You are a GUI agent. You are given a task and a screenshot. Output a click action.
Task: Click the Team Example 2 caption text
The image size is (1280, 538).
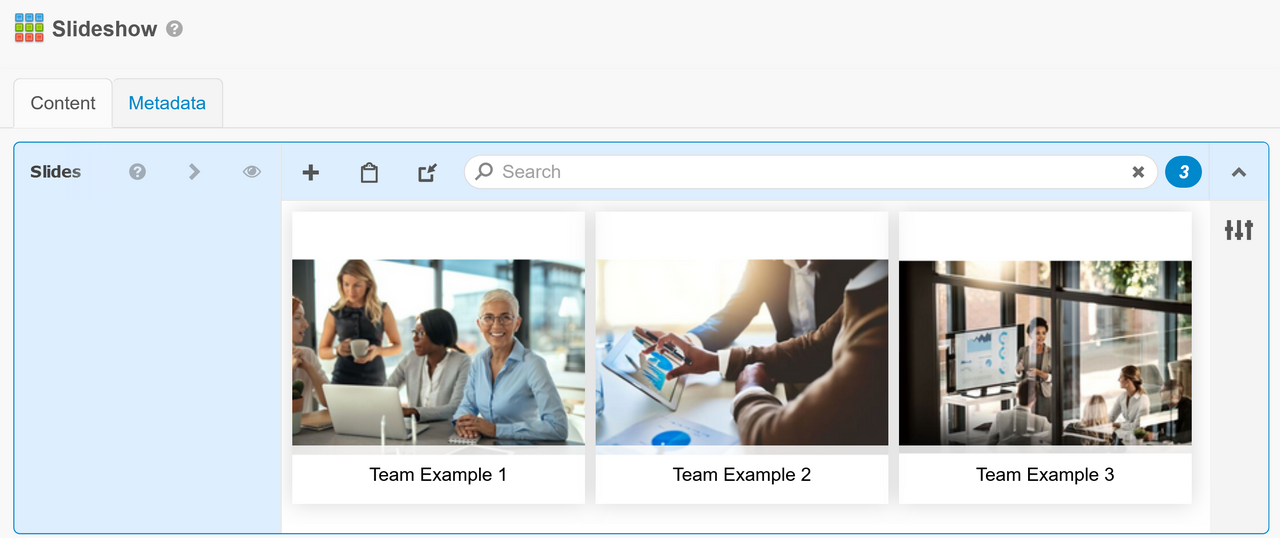(x=742, y=475)
